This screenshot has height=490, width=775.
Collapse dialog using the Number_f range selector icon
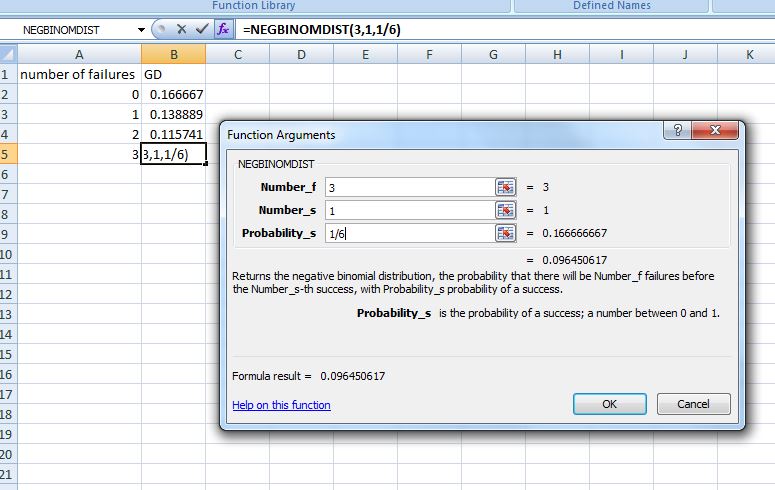pyautogui.click(x=505, y=187)
